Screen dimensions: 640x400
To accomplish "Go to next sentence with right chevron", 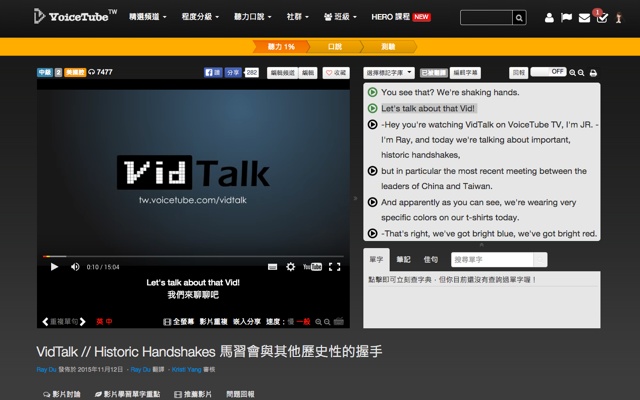I will tap(83, 322).
